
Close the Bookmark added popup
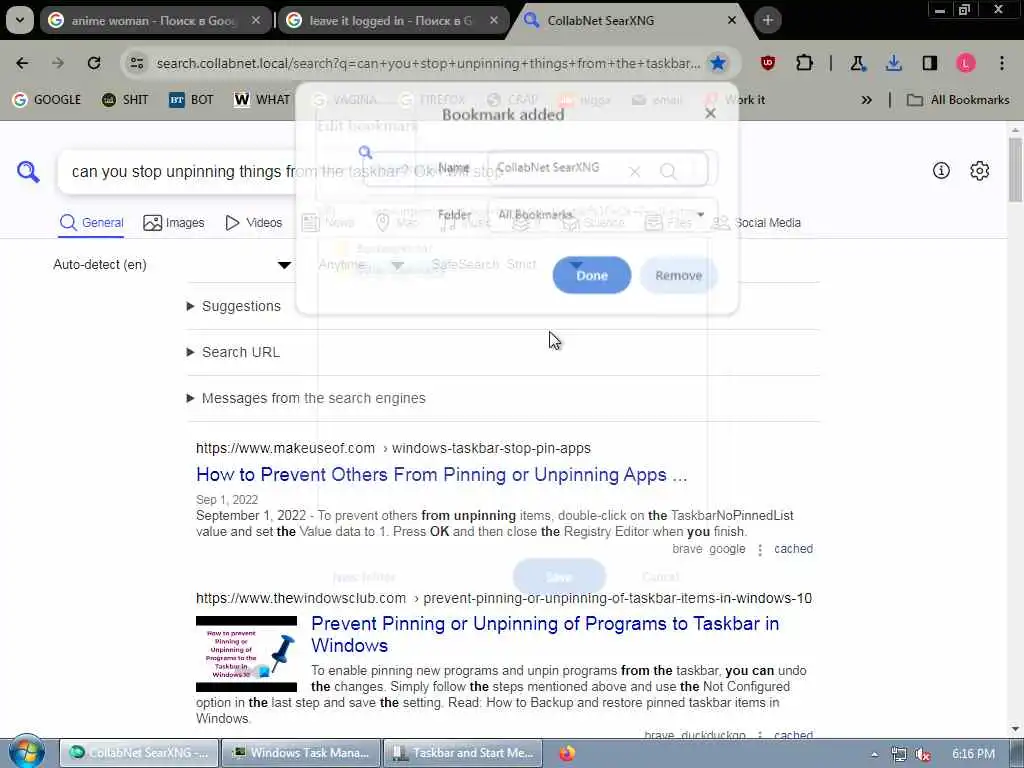point(711,114)
